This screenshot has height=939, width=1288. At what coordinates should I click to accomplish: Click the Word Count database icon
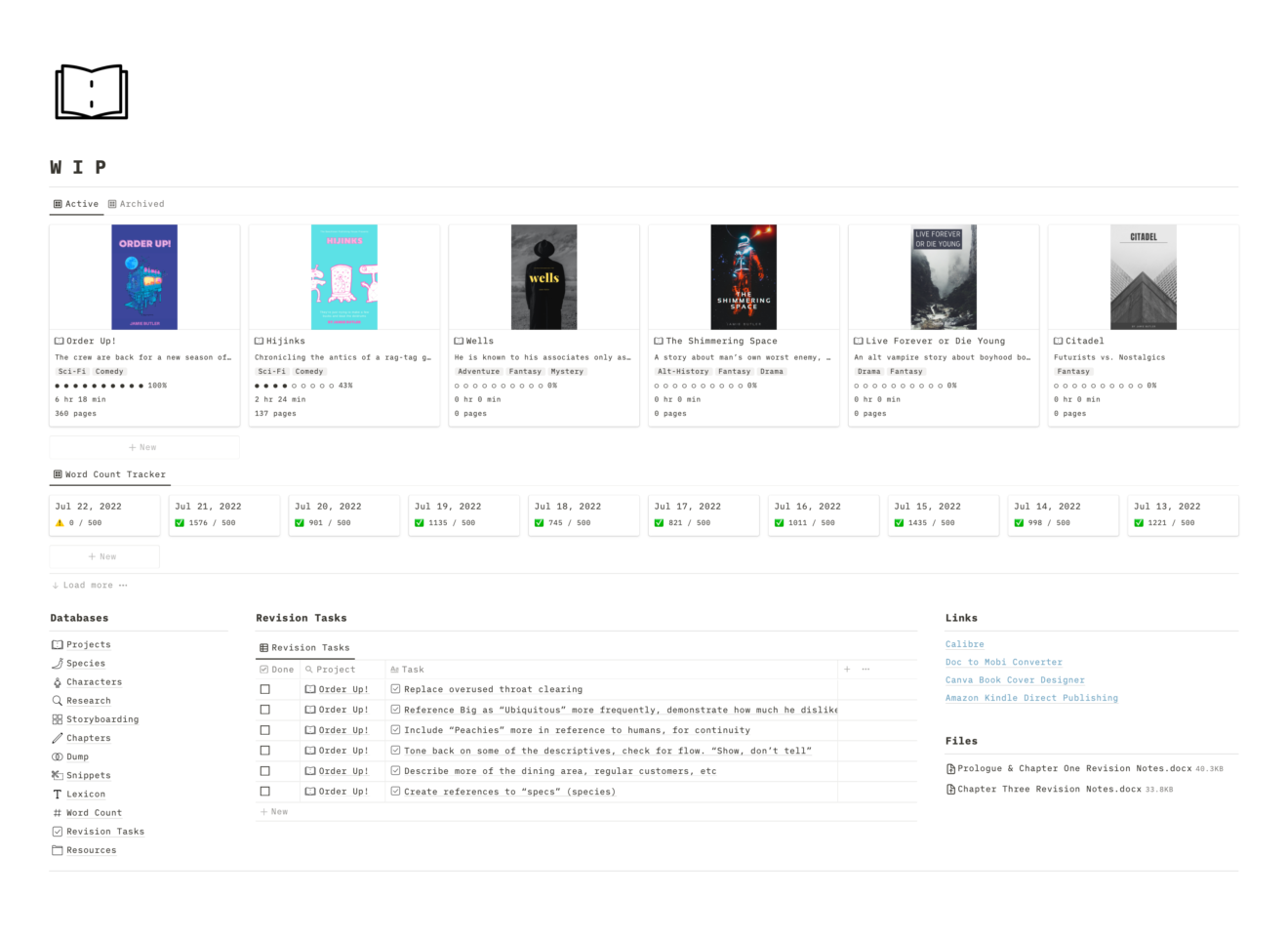57,812
